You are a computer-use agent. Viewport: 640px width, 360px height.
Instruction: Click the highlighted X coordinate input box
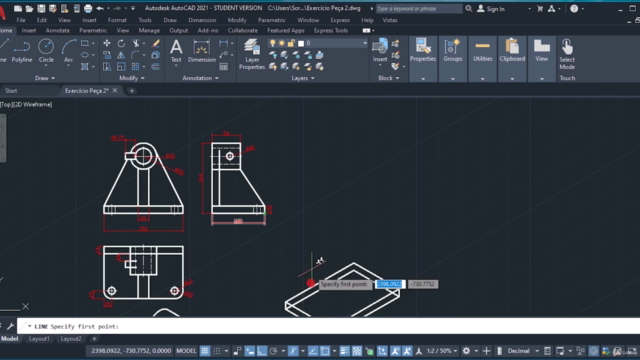[x=390, y=284]
